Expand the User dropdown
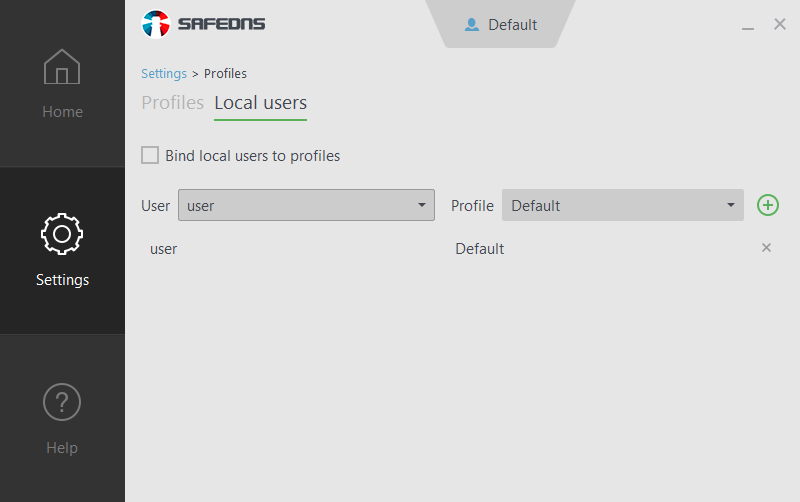 click(306, 205)
